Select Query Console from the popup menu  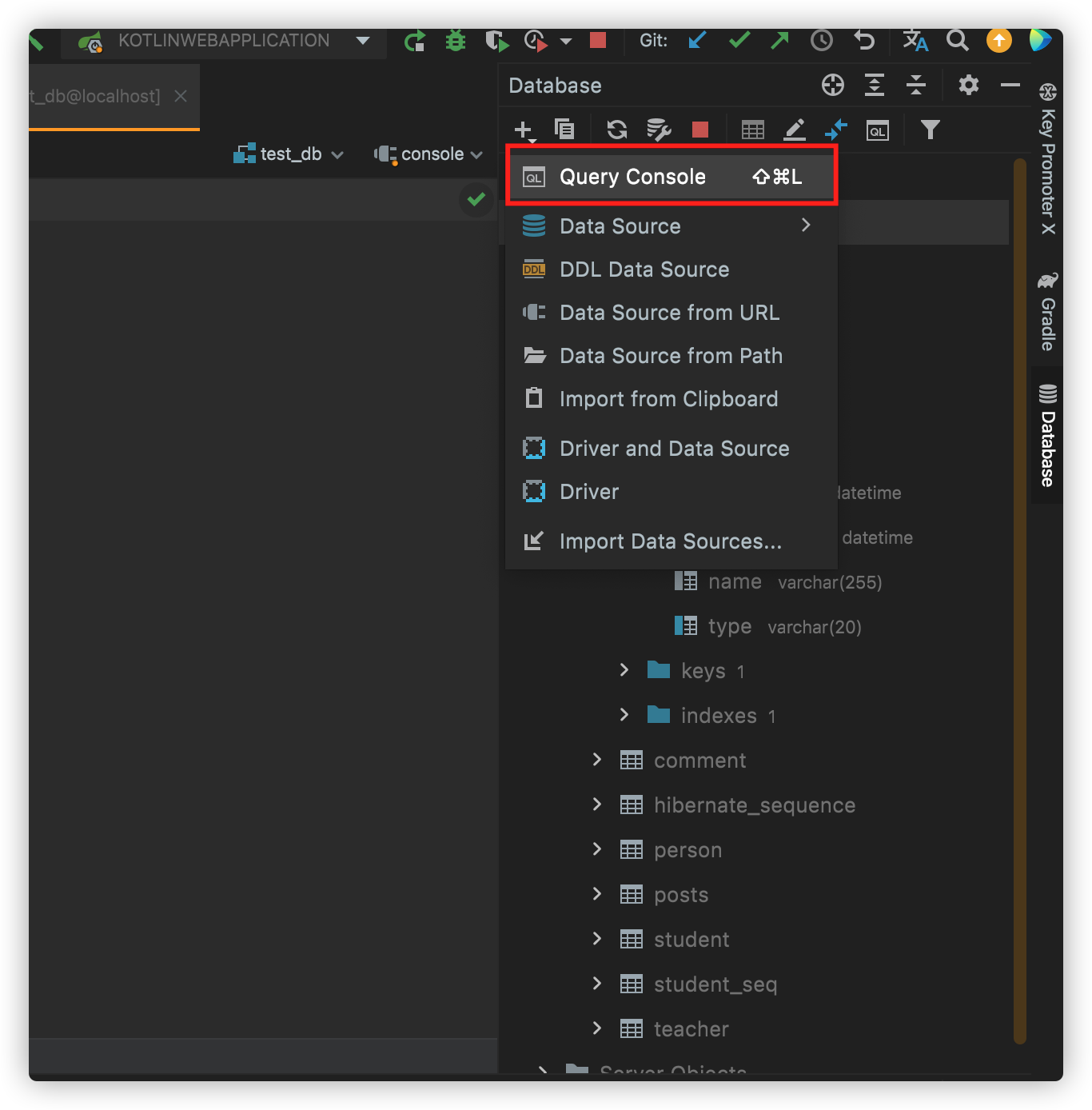click(672, 176)
